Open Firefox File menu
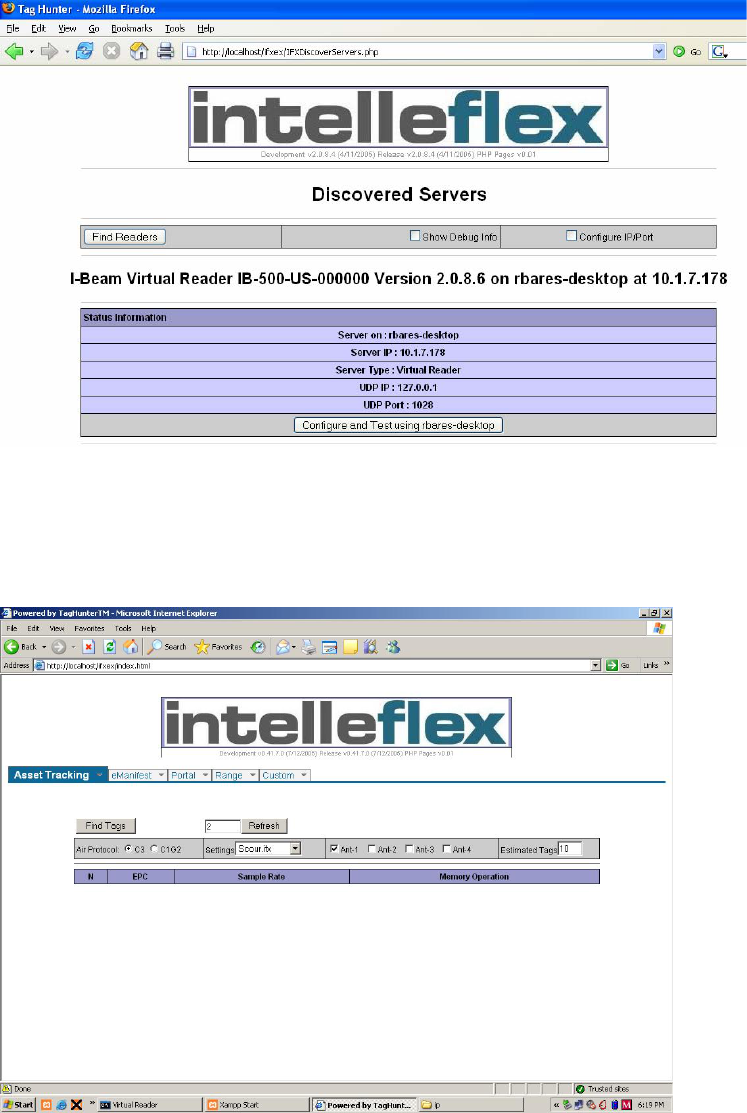 (x=13, y=28)
